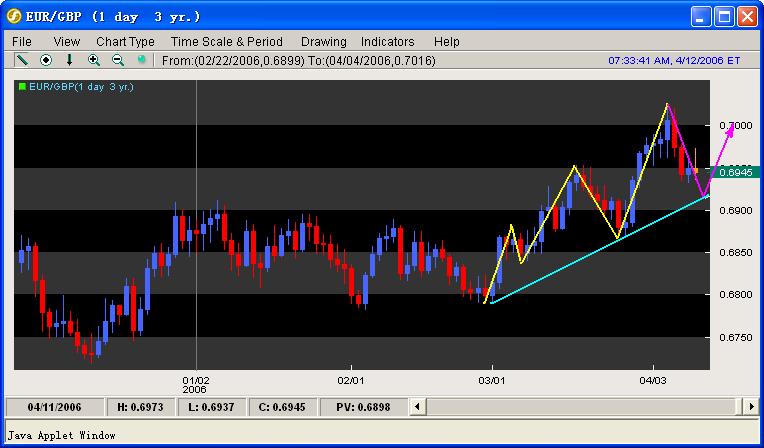Click the 0.6850 price axis label

tap(736, 253)
